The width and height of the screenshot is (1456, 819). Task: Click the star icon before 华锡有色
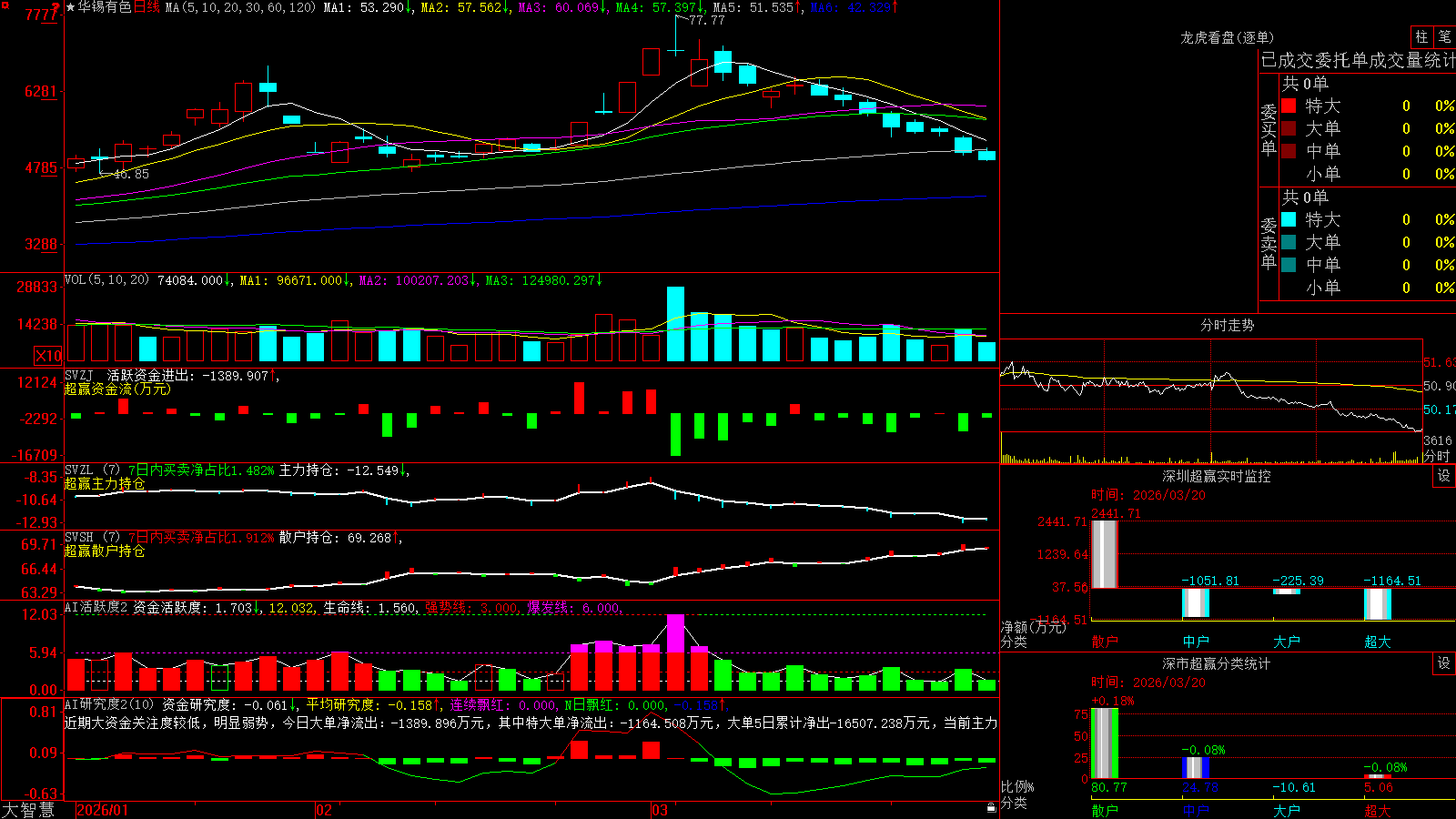[x=71, y=7]
